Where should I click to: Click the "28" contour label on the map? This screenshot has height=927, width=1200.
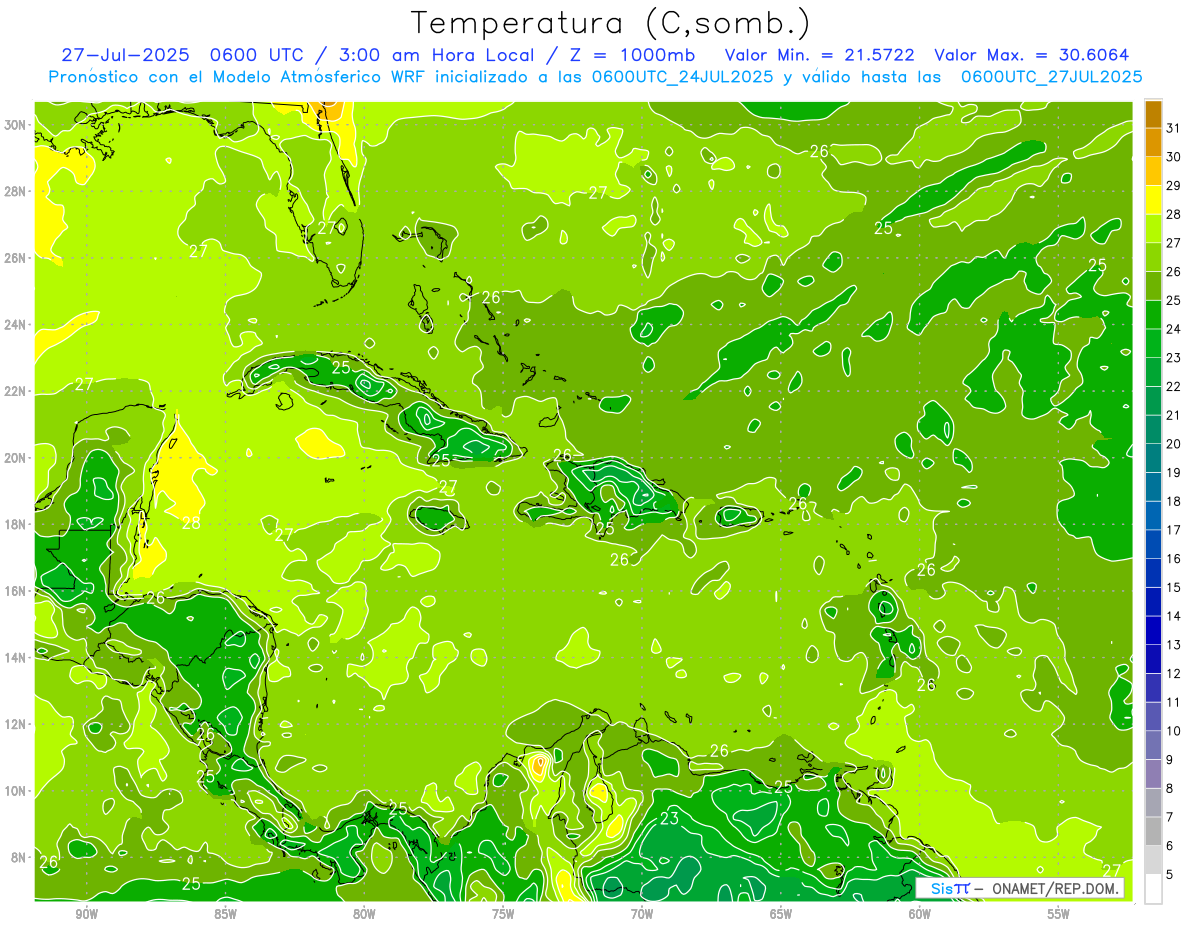pyautogui.click(x=191, y=523)
